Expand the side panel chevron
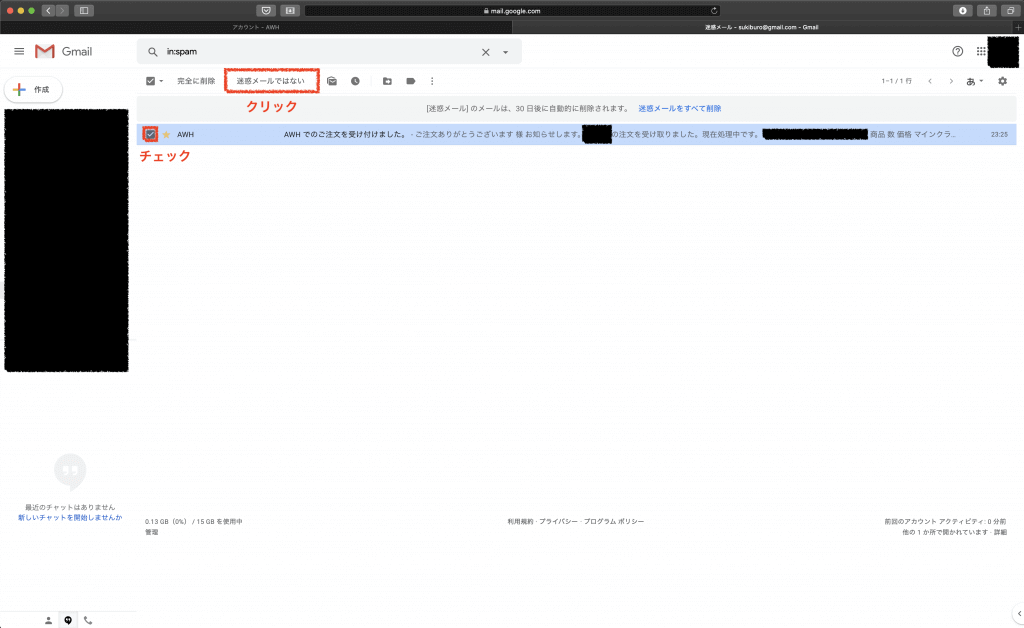Screen dimensions: 1024x628 pos(1019,614)
